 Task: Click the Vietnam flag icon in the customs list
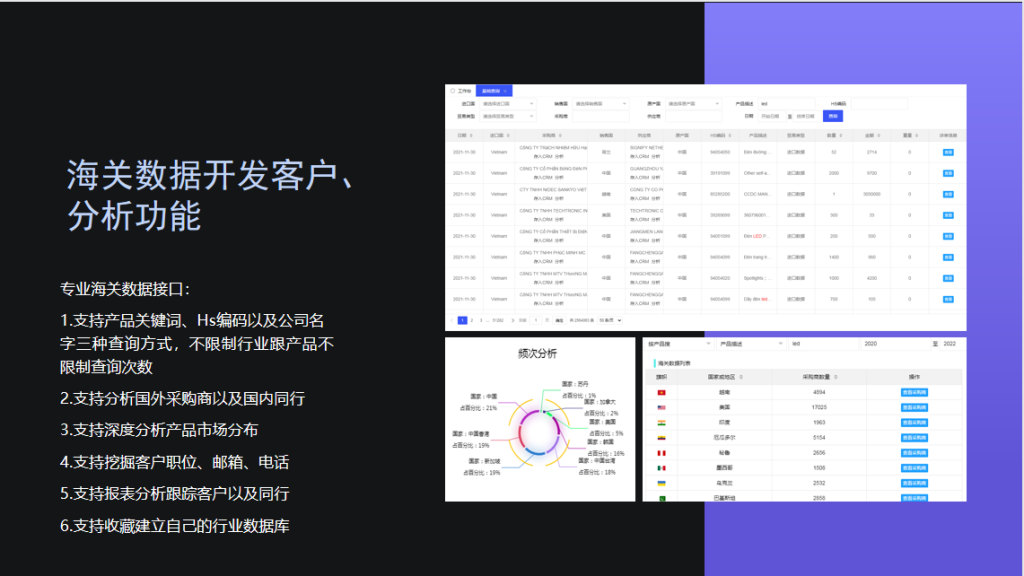coord(661,392)
